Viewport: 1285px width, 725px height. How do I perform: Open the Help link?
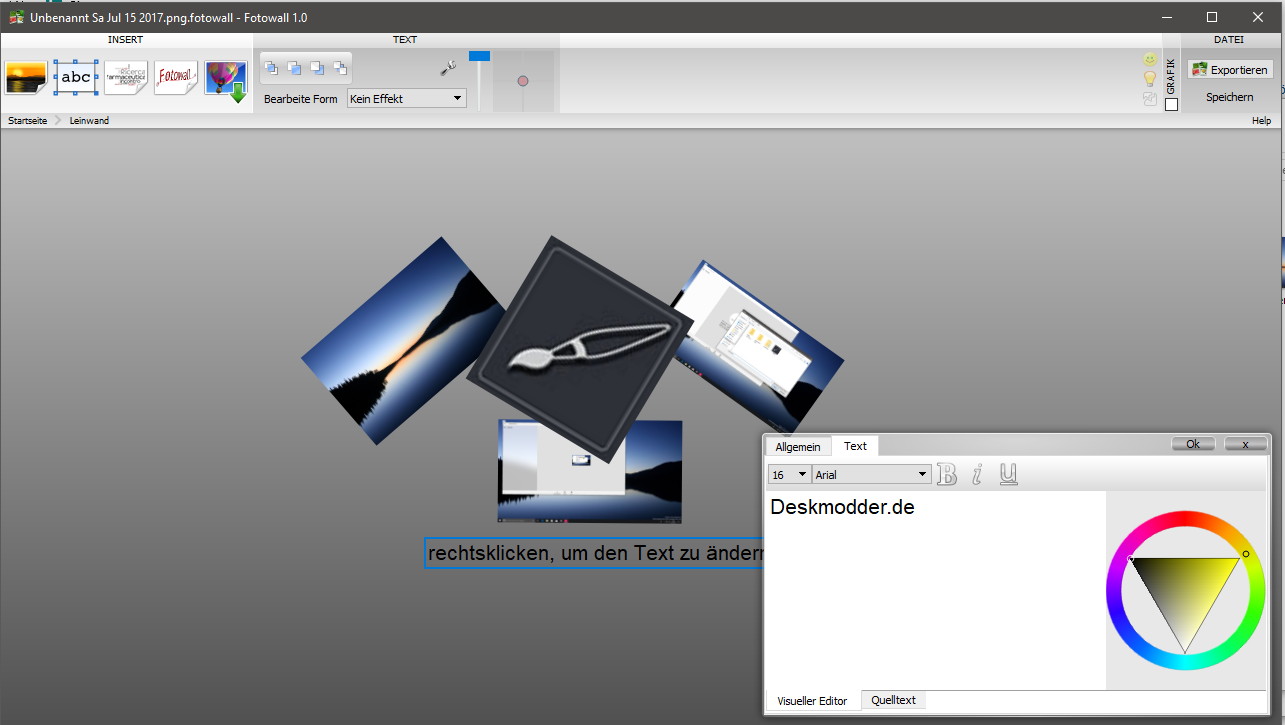pyautogui.click(x=1261, y=120)
